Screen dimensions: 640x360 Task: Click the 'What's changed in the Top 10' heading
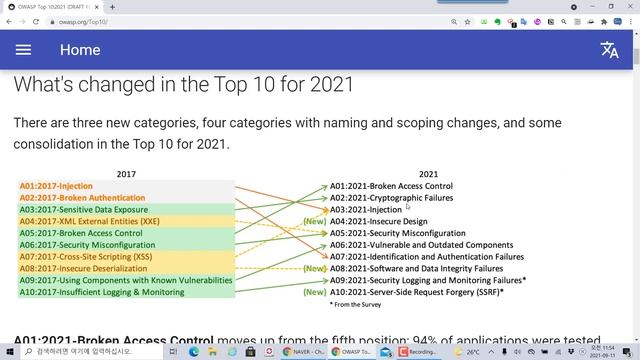tap(183, 84)
